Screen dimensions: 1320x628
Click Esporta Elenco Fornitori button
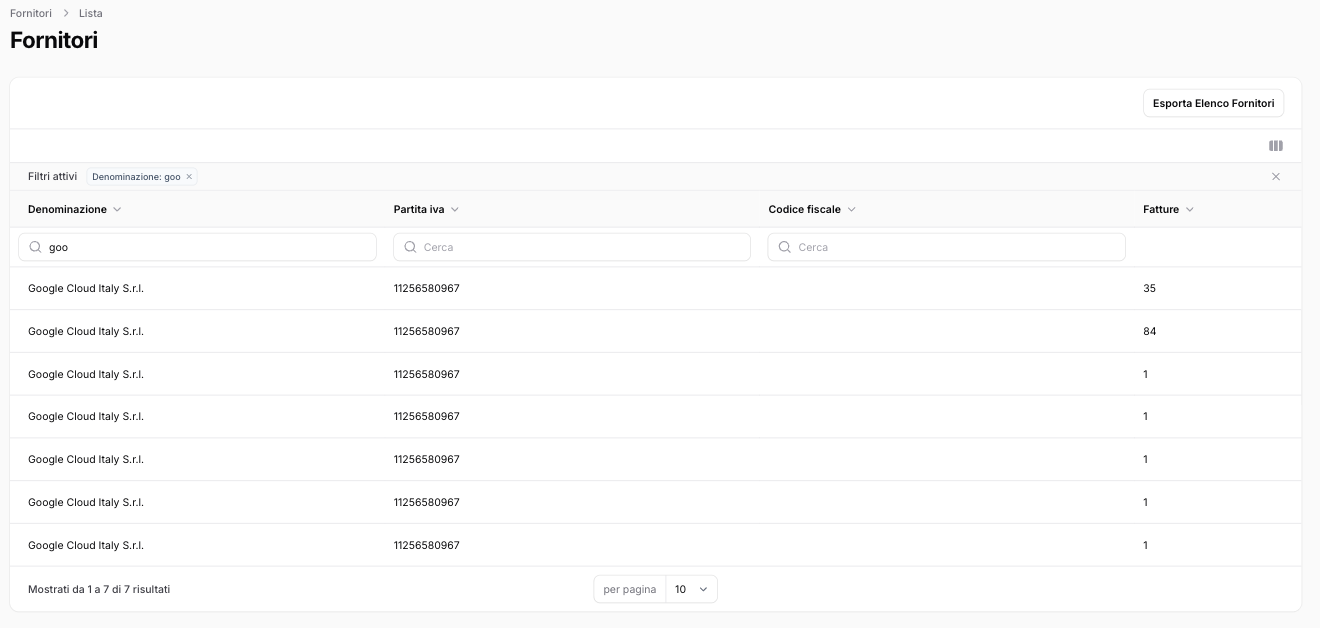(1213, 103)
